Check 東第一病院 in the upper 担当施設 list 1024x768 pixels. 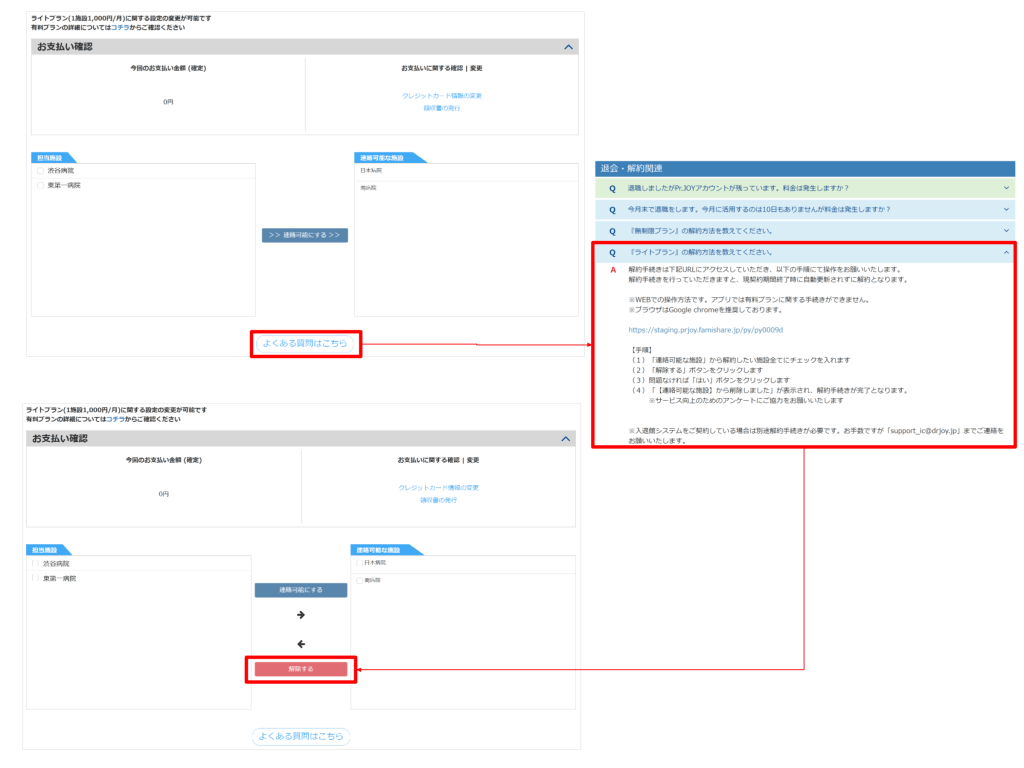(41, 185)
